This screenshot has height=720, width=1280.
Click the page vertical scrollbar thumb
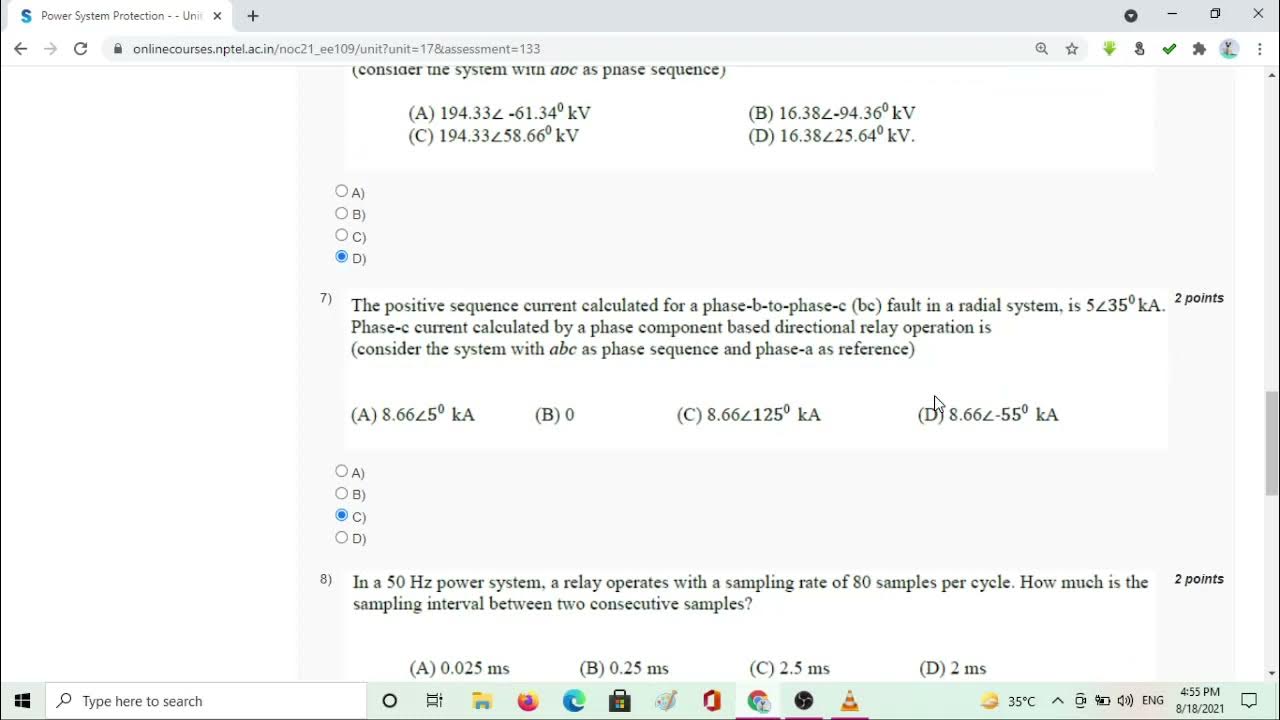click(x=1271, y=443)
